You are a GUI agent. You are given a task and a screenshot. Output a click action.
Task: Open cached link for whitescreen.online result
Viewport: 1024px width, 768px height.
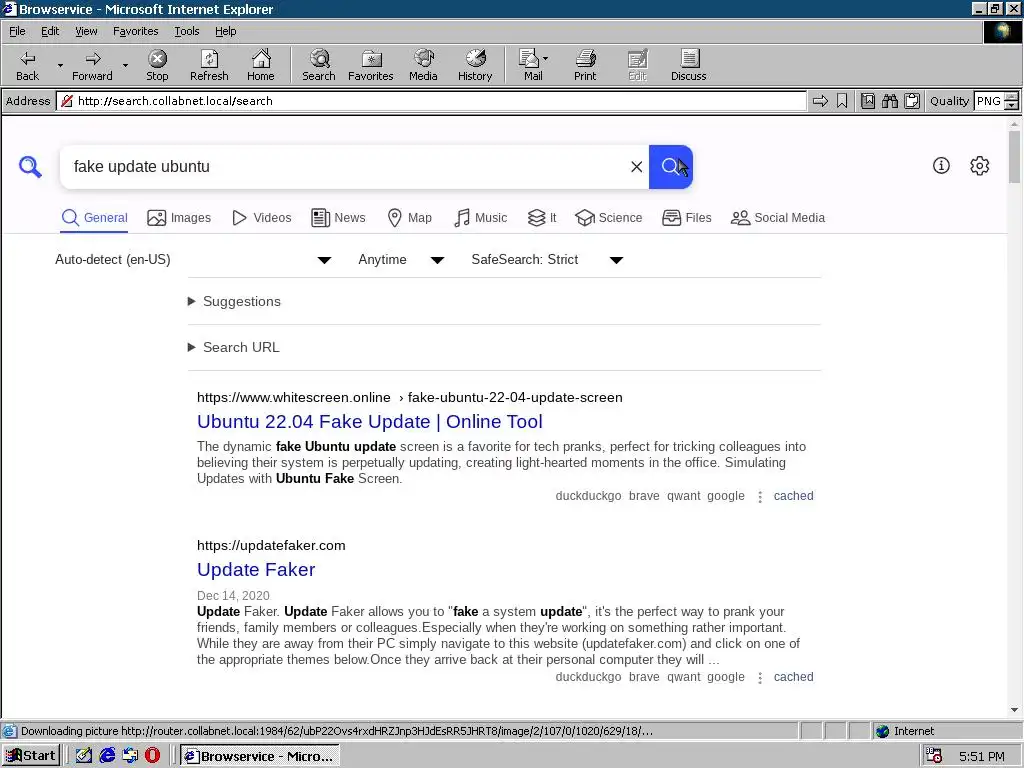tap(793, 496)
